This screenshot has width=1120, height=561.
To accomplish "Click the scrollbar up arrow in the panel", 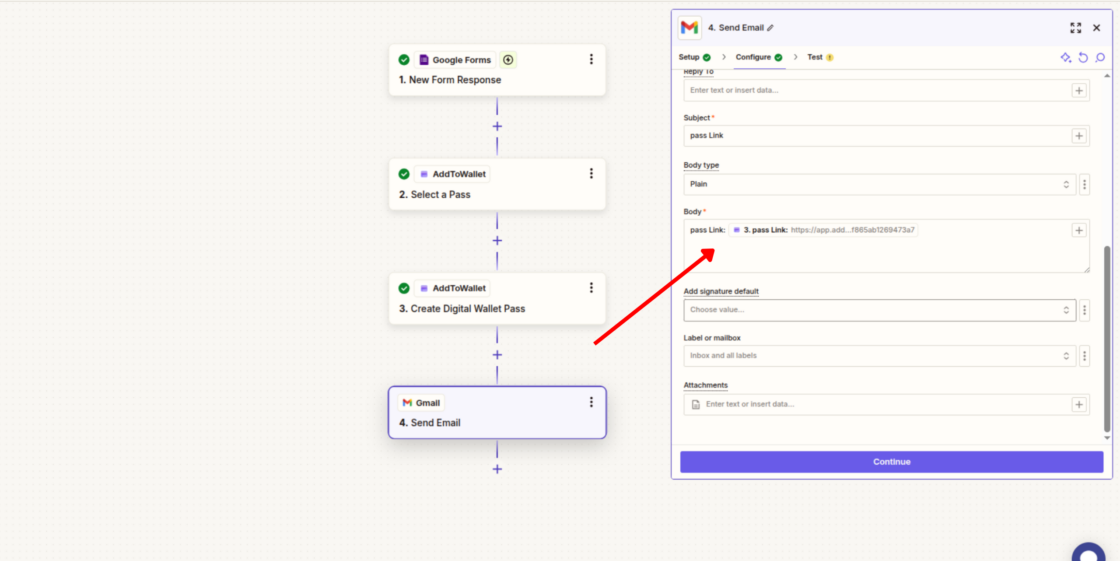I will pos(1107,76).
